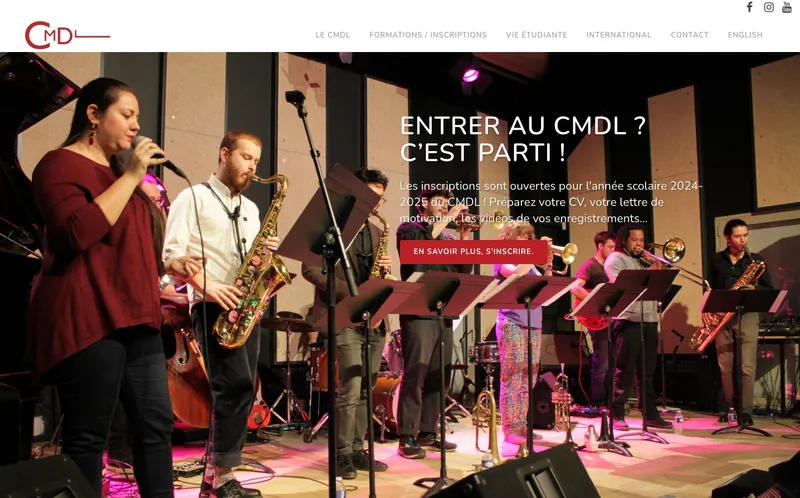
Task: Click the inscriptions description paragraph
Action: [551, 202]
